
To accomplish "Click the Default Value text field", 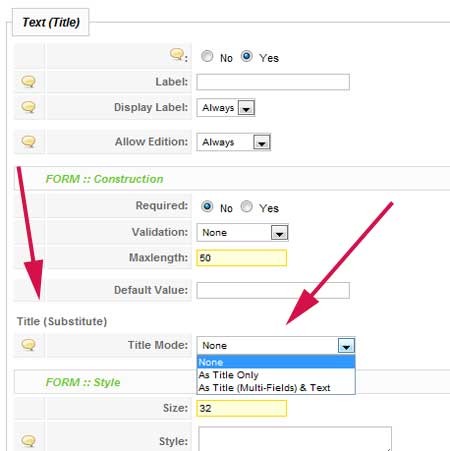I will (x=273, y=290).
